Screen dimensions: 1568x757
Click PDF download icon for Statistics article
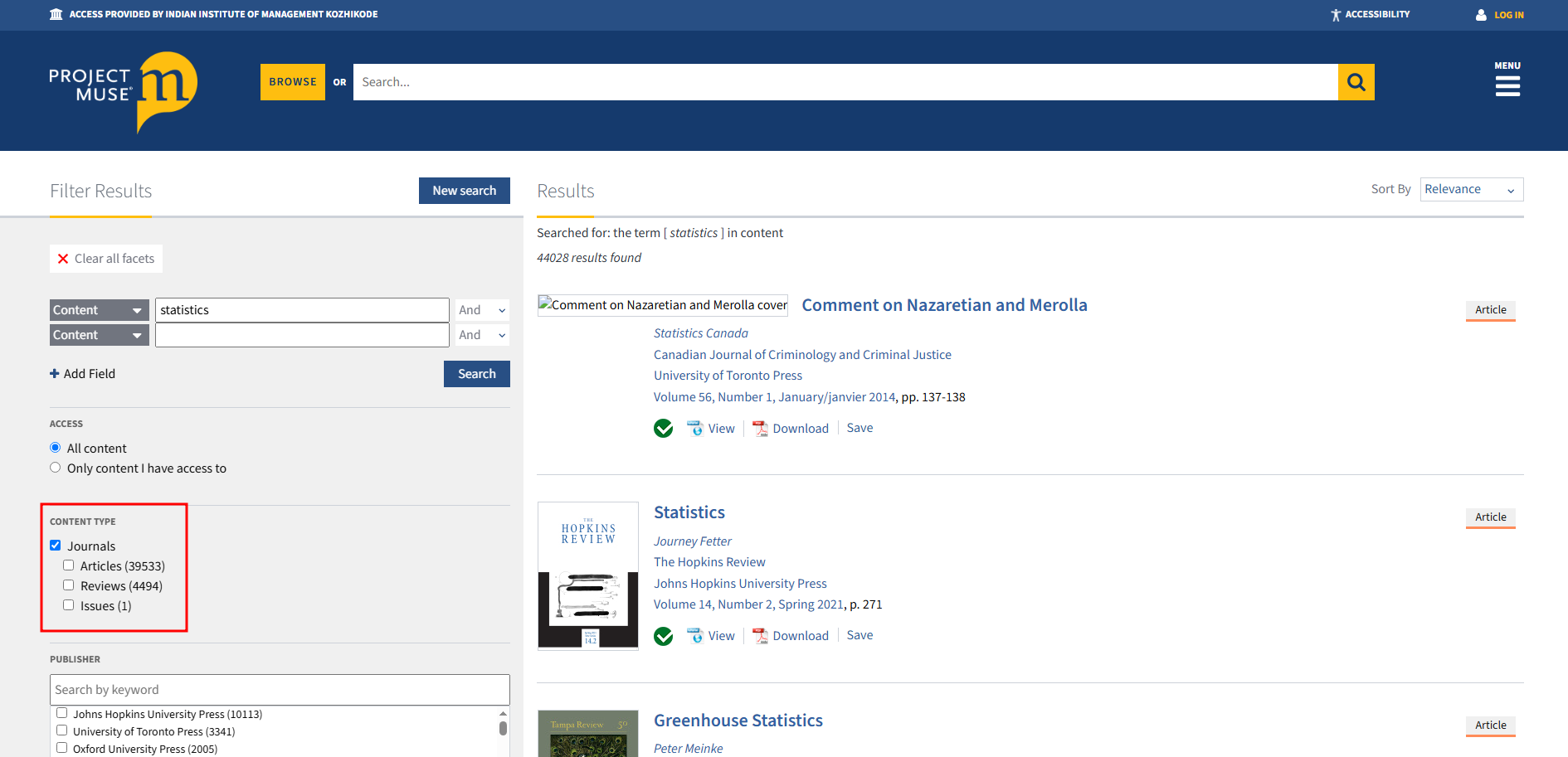pyautogui.click(x=760, y=636)
